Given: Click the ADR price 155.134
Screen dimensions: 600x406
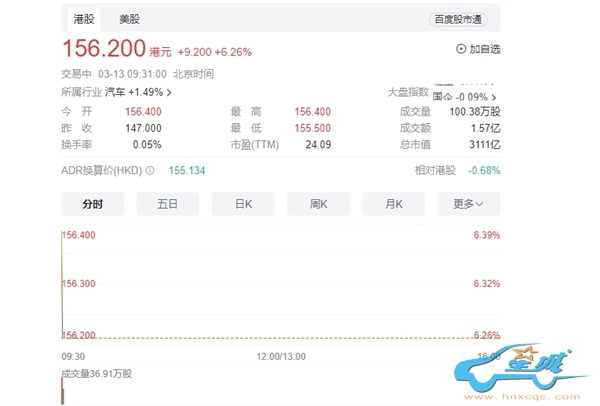Looking at the screenshot, I should 187,170.
